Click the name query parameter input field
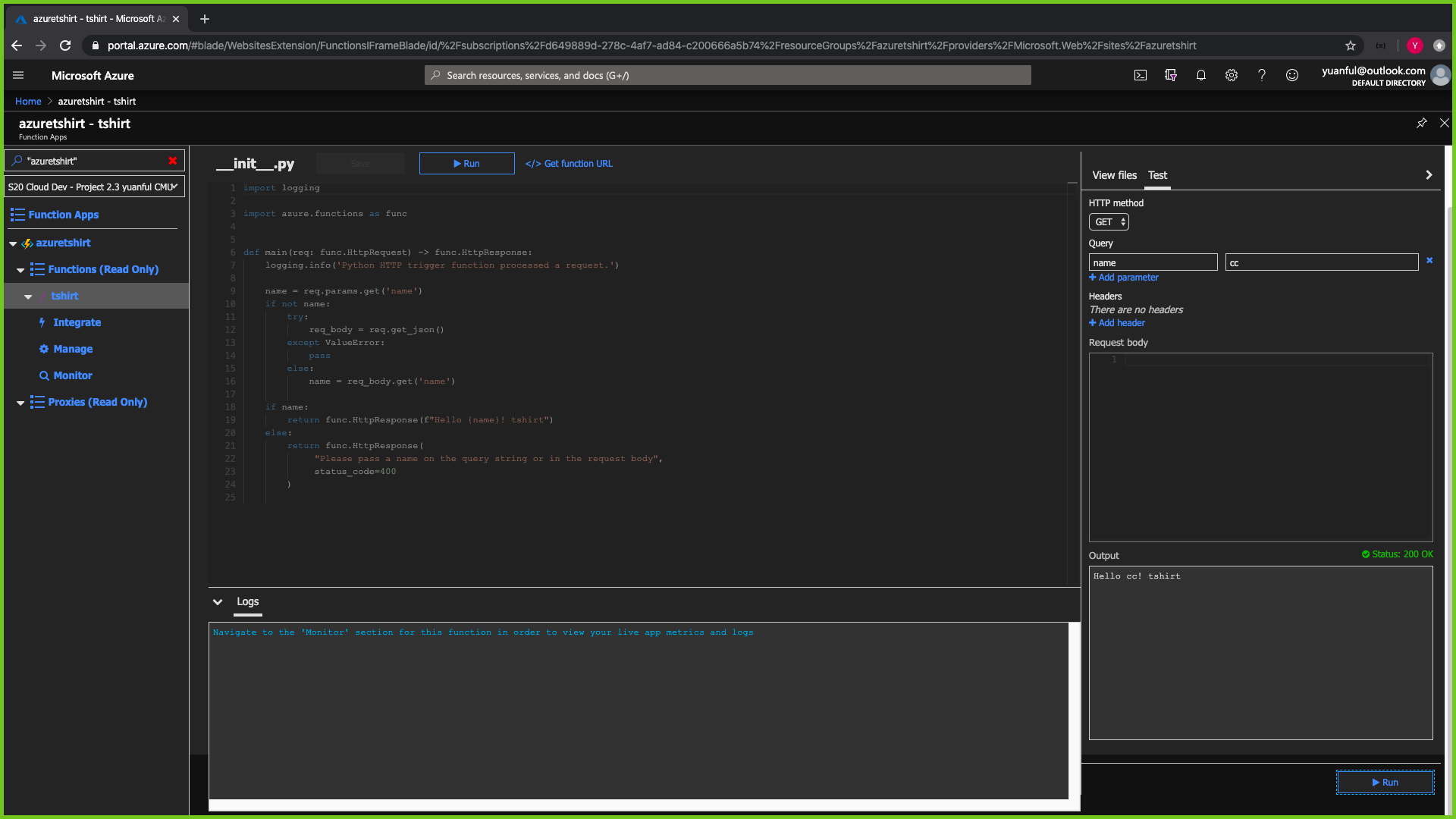The image size is (1456, 819). pos(1153,262)
